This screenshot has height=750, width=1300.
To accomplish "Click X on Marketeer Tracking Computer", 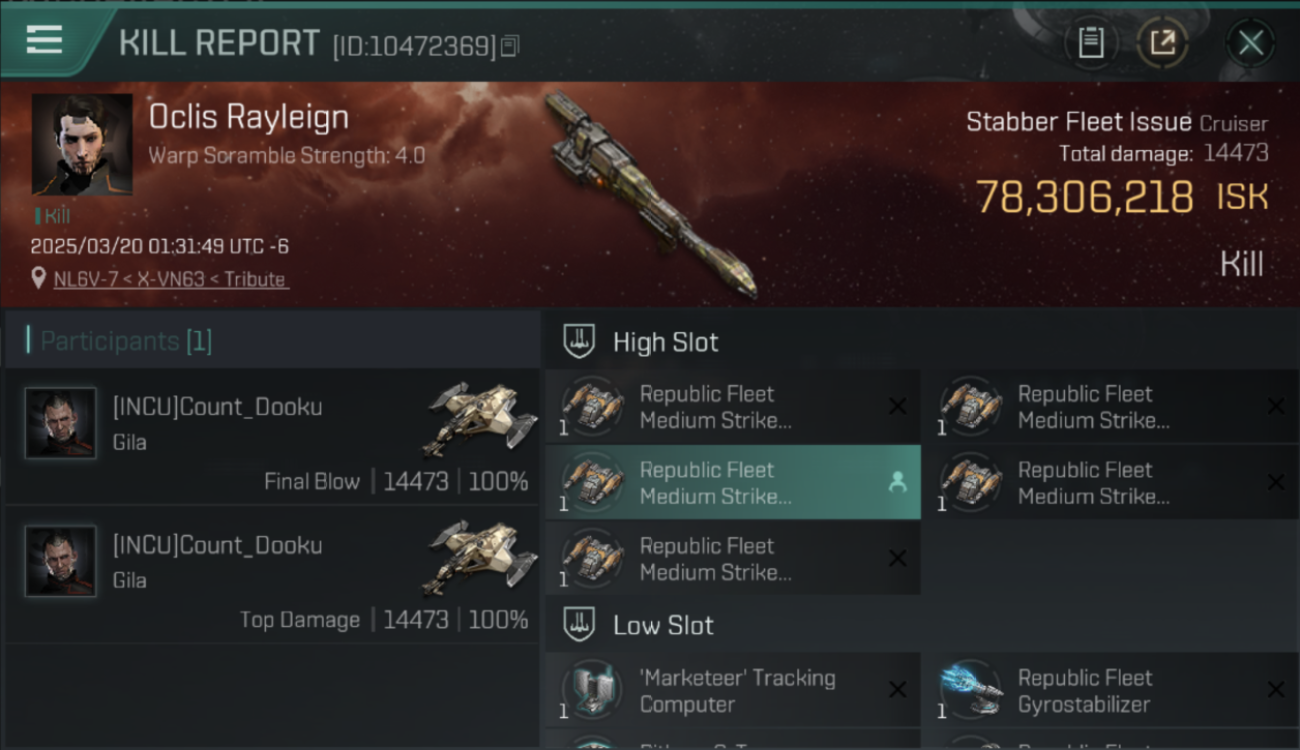I will coord(897,690).
